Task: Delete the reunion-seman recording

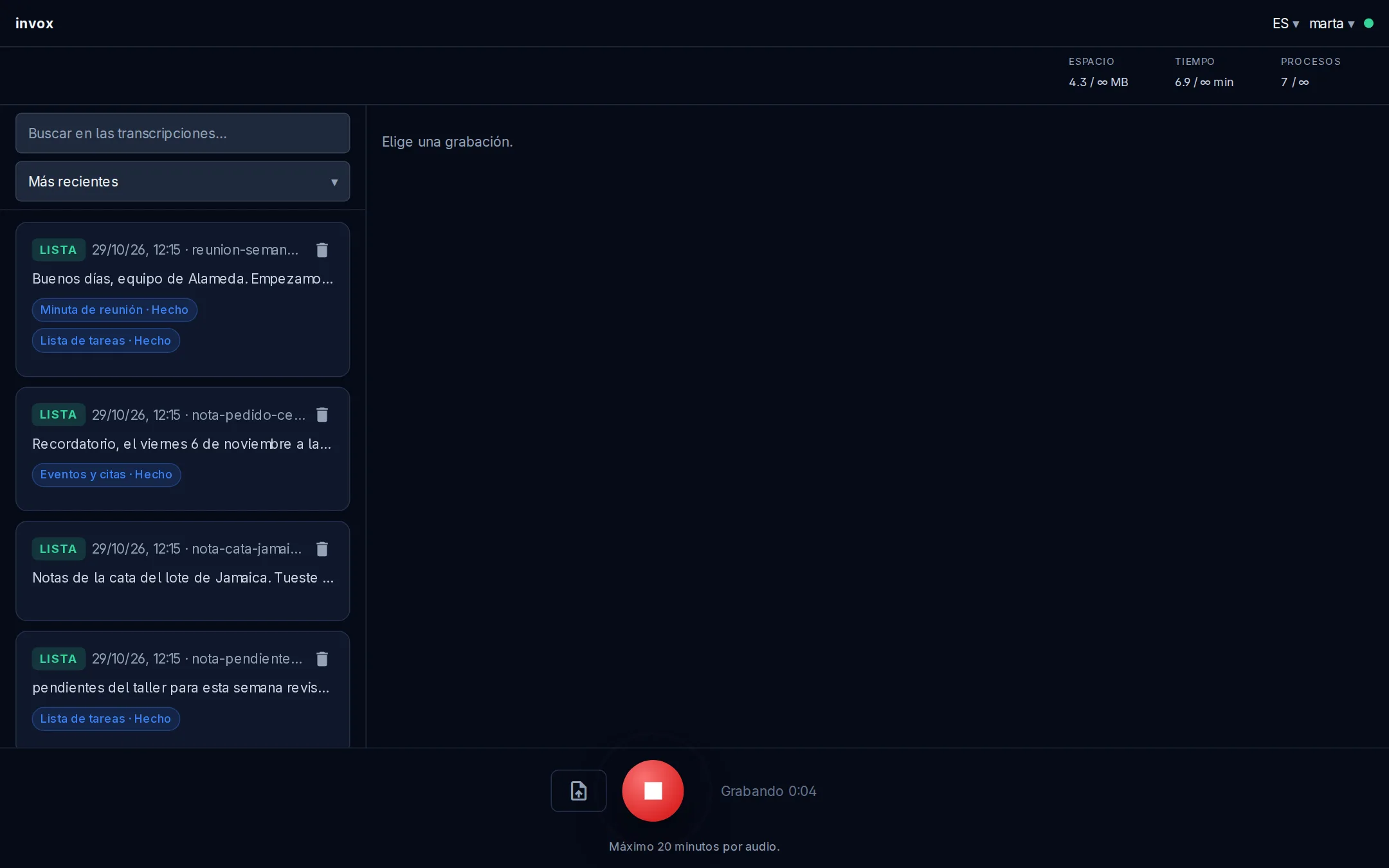Action: click(x=322, y=250)
